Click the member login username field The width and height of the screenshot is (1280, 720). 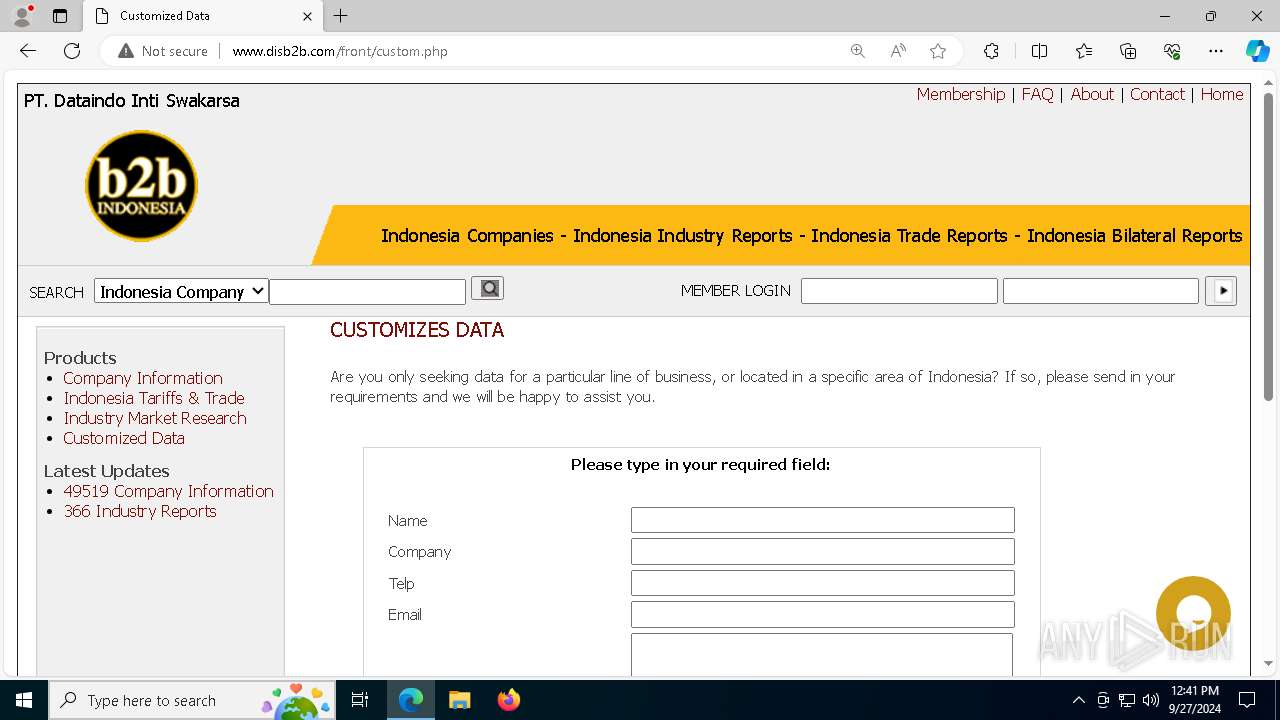899,291
